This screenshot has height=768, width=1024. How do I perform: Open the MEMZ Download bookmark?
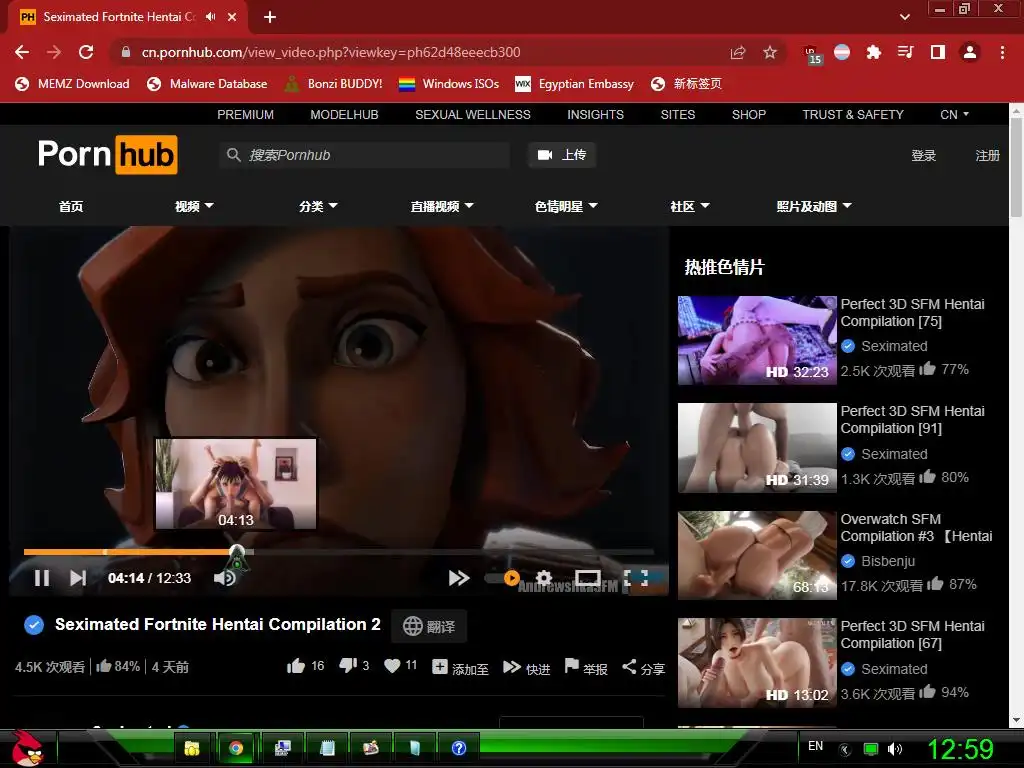[x=72, y=84]
